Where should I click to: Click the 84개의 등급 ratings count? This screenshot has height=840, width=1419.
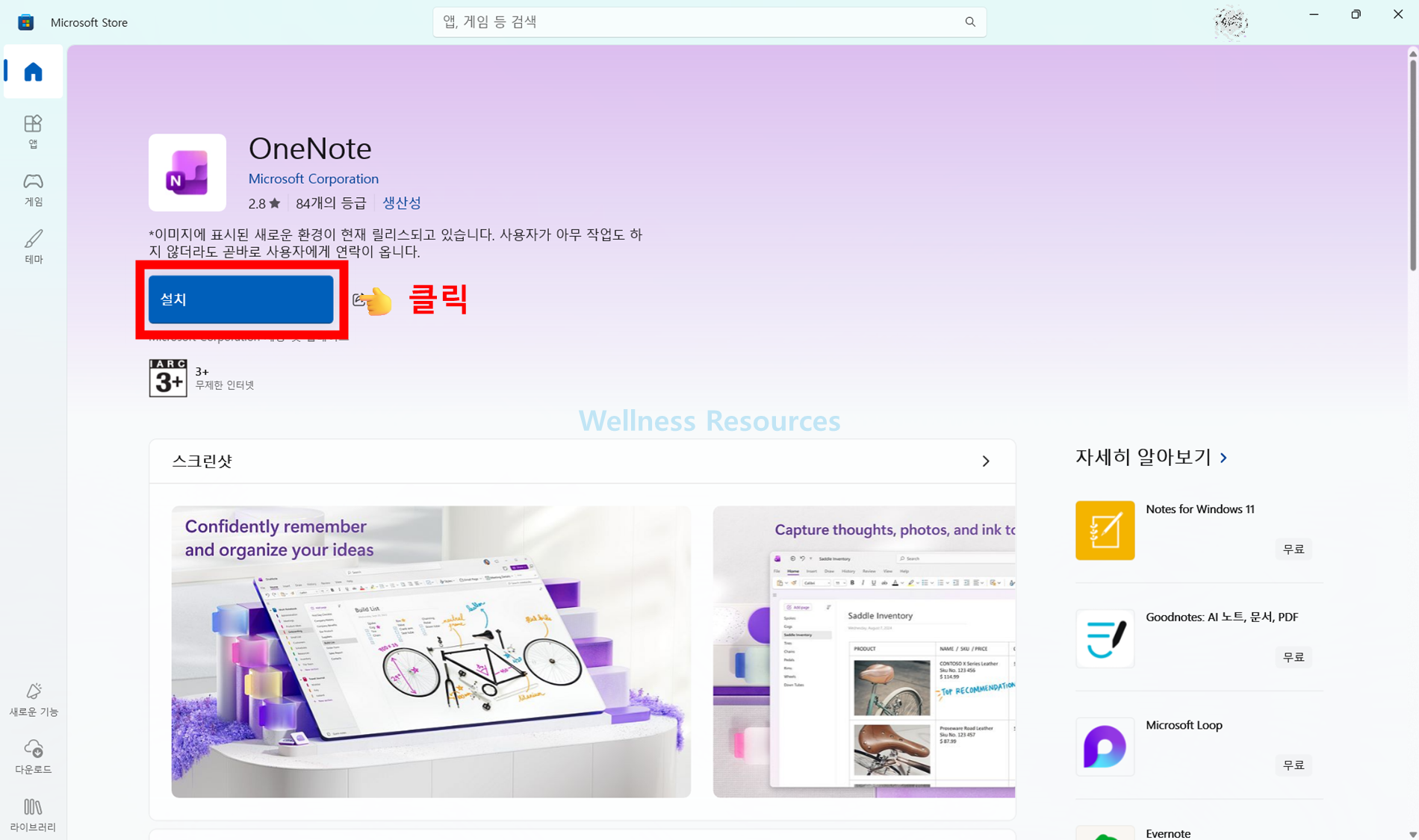coord(331,203)
